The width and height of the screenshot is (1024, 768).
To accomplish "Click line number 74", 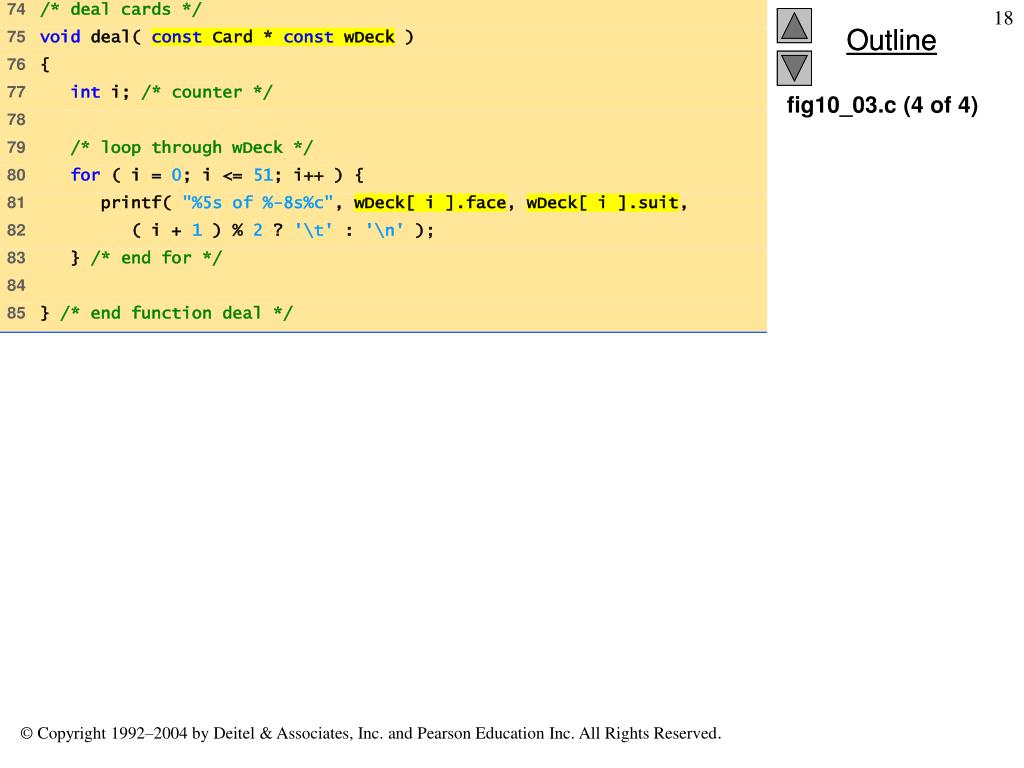I will 16,9.
